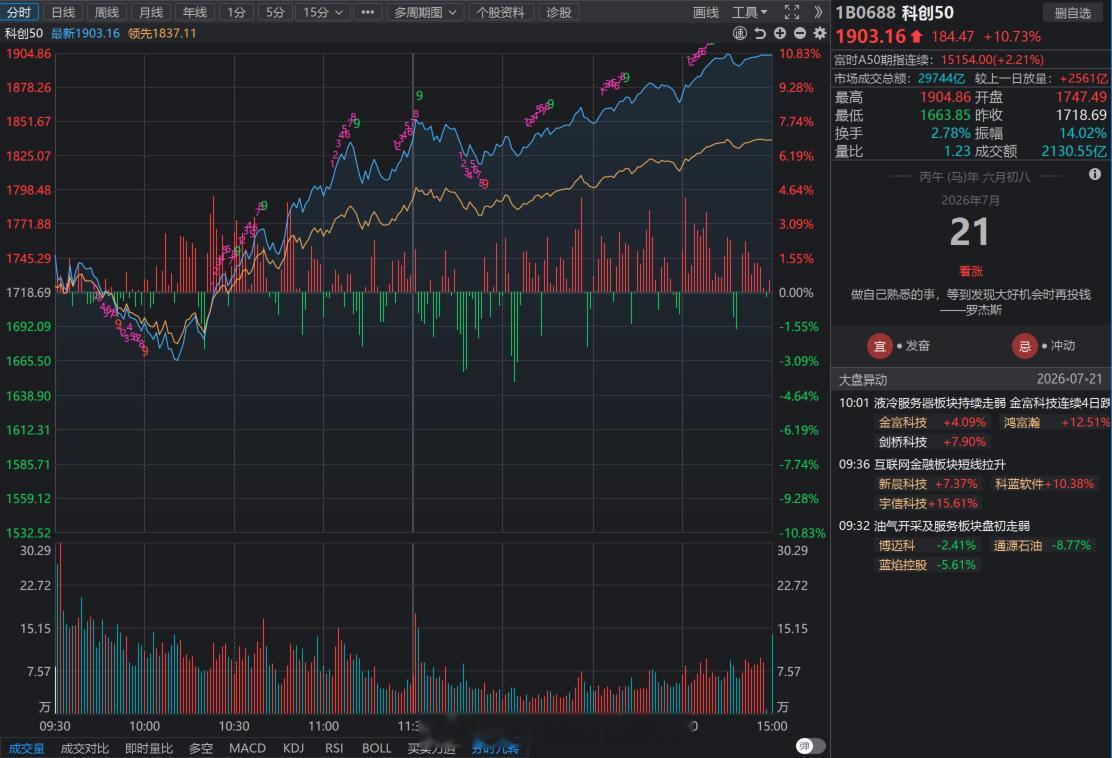Click the red 宜 circle icon
Viewport: 1112px width, 758px height.
(879, 346)
